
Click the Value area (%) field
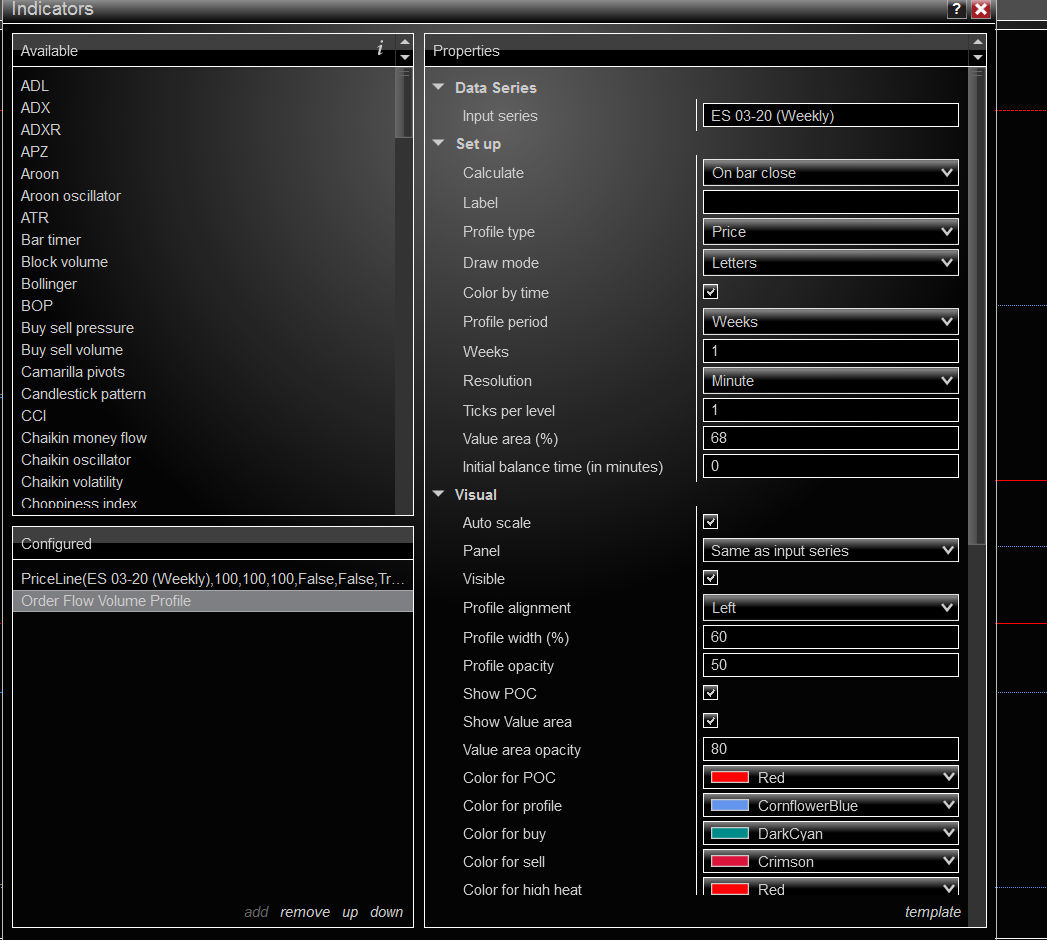[x=831, y=438]
